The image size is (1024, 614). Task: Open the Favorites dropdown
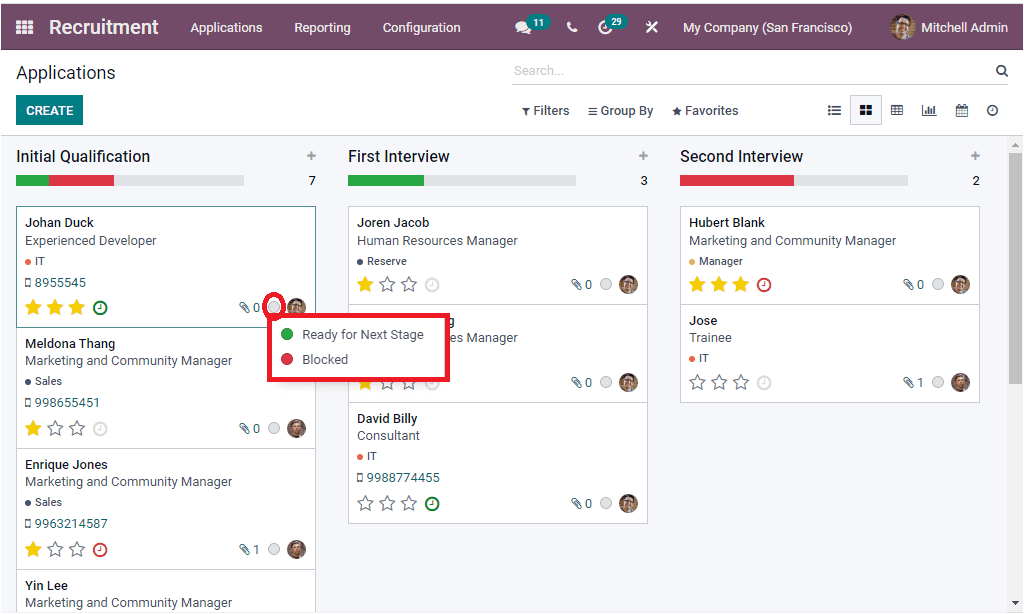705,110
